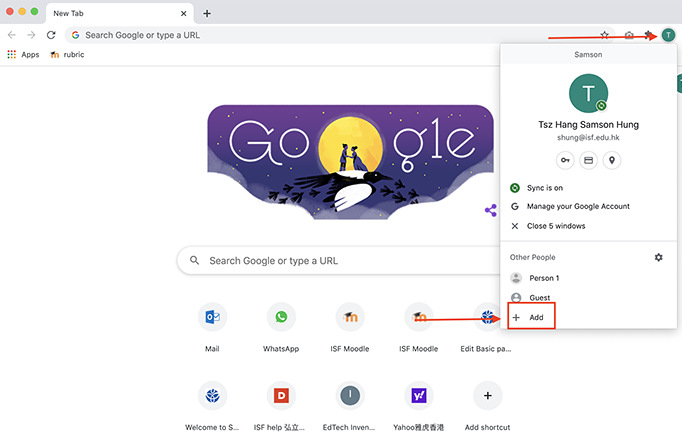
Task: Open the Edit Basic pa... shortcut
Action: (486, 327)
